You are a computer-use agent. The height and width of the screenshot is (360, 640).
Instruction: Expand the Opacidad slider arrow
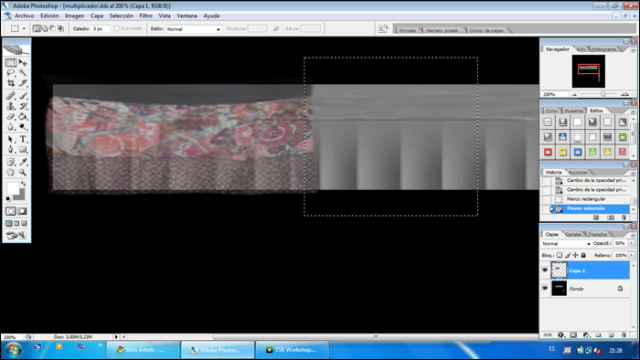631,243
